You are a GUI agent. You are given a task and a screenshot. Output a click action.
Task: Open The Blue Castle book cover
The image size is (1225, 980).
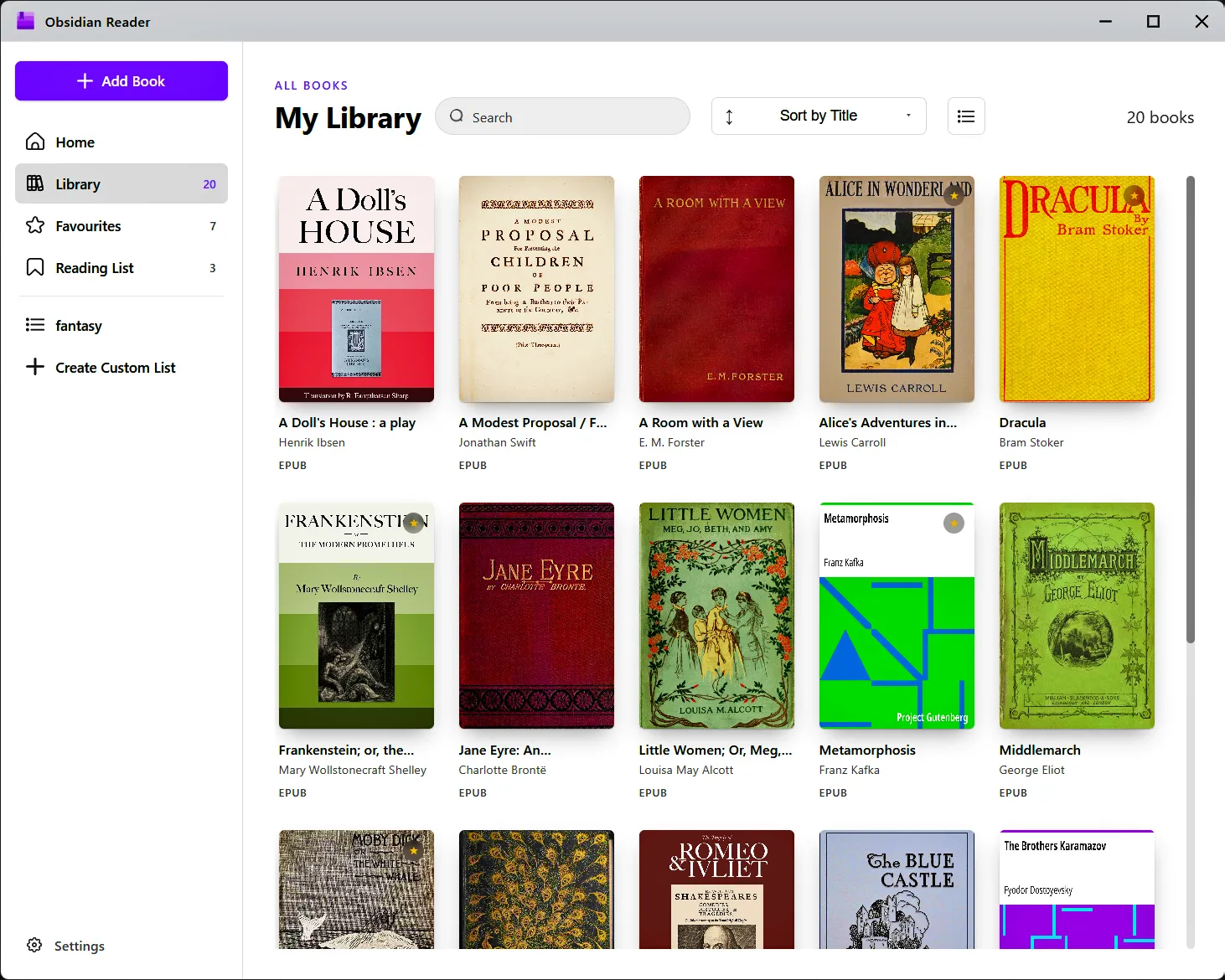[897, 890]
